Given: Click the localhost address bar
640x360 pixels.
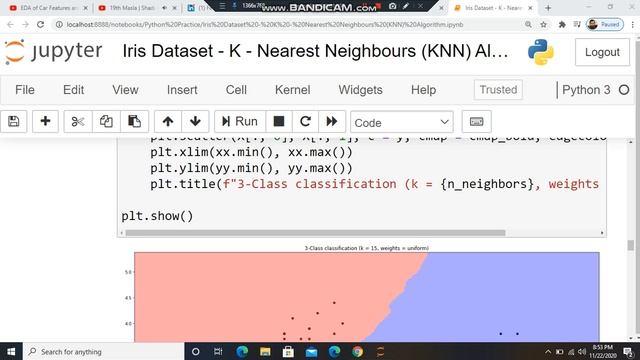Looking at the screenshot, I should click(264, 24).
